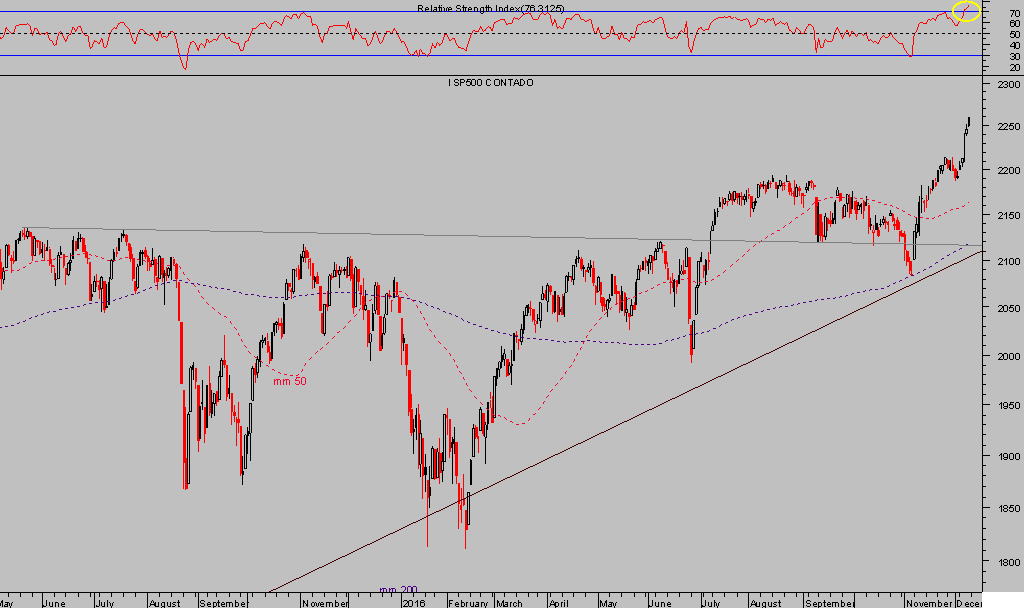Click the latest candlestick at chart peak
The image size is (1024, 608).
tap(968, 122)
